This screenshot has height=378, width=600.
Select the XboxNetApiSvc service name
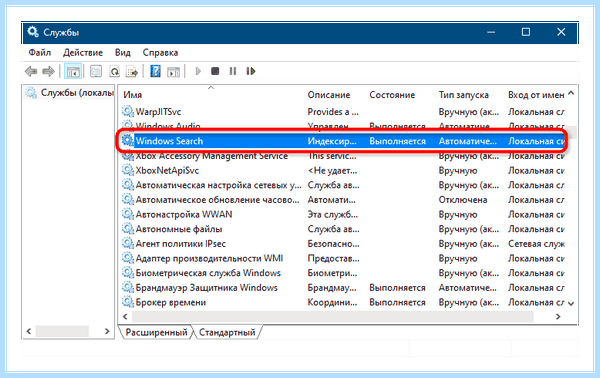tap(167, 170)
